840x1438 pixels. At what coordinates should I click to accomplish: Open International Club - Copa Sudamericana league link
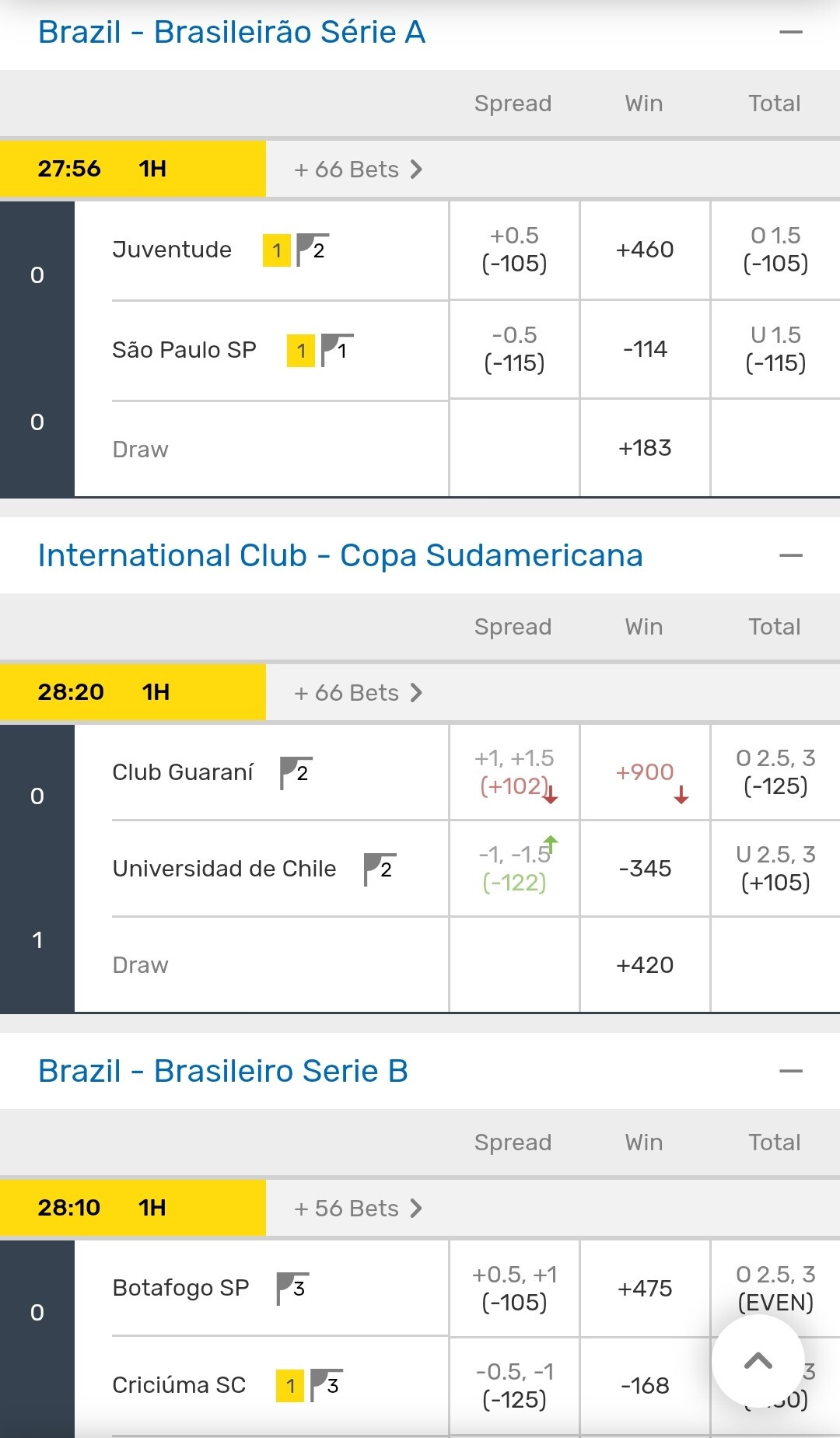pyautogui.click(x=340, y=556)
